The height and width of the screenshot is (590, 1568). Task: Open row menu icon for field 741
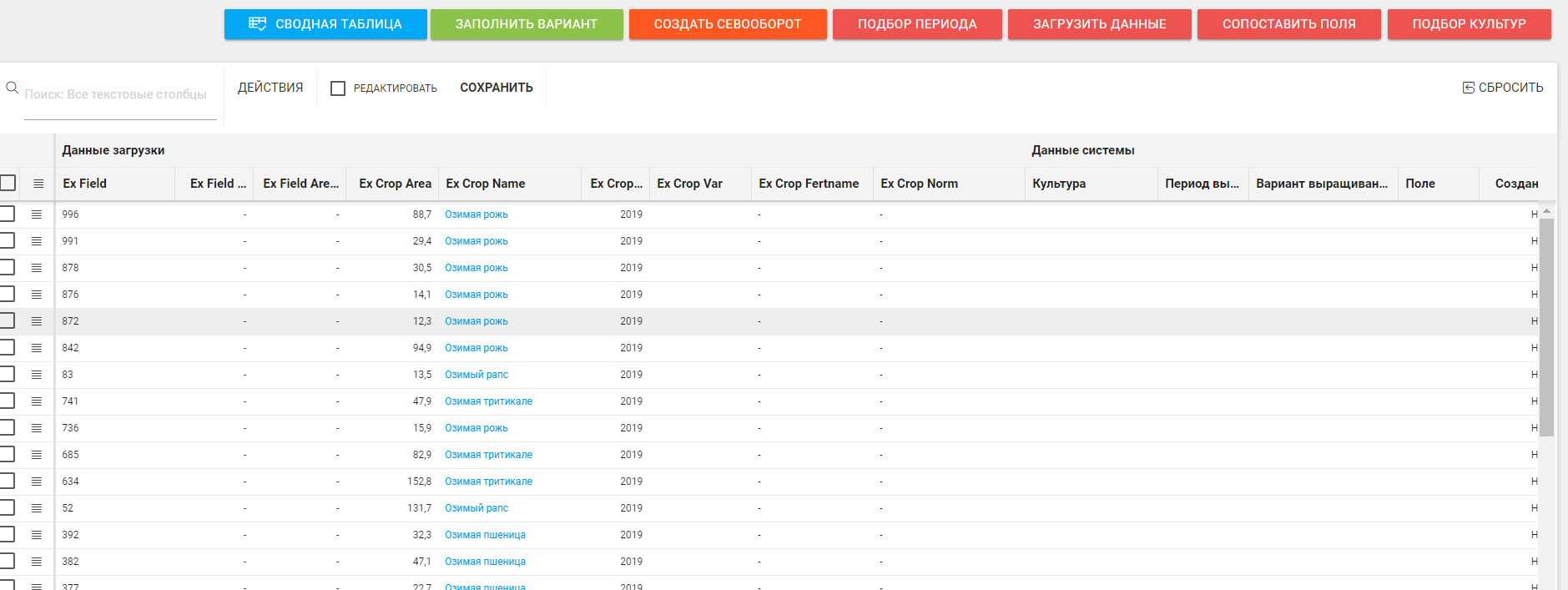pyautogui.click(x=37, y=401)
